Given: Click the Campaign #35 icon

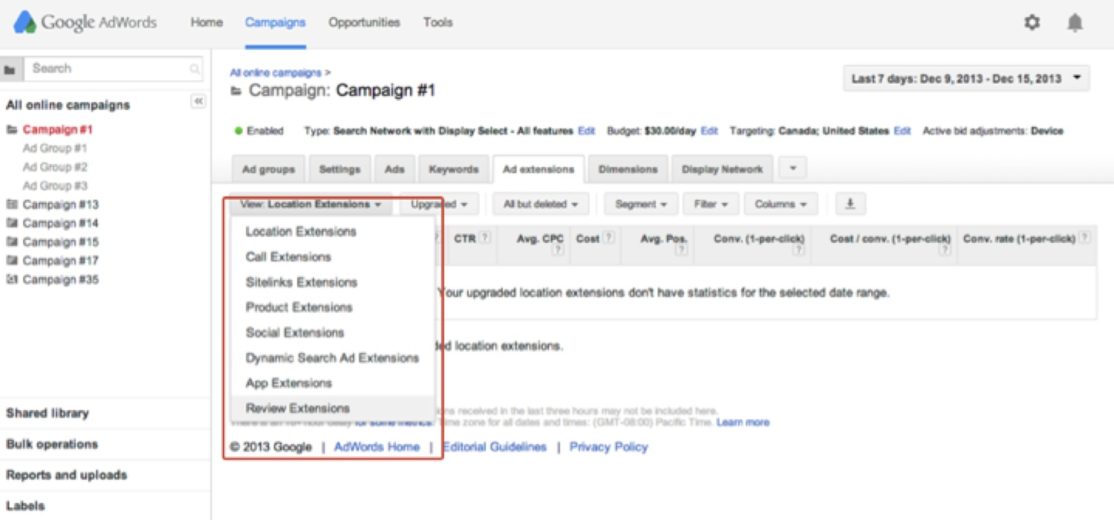Looking at the screenshot, I should 11,279.
